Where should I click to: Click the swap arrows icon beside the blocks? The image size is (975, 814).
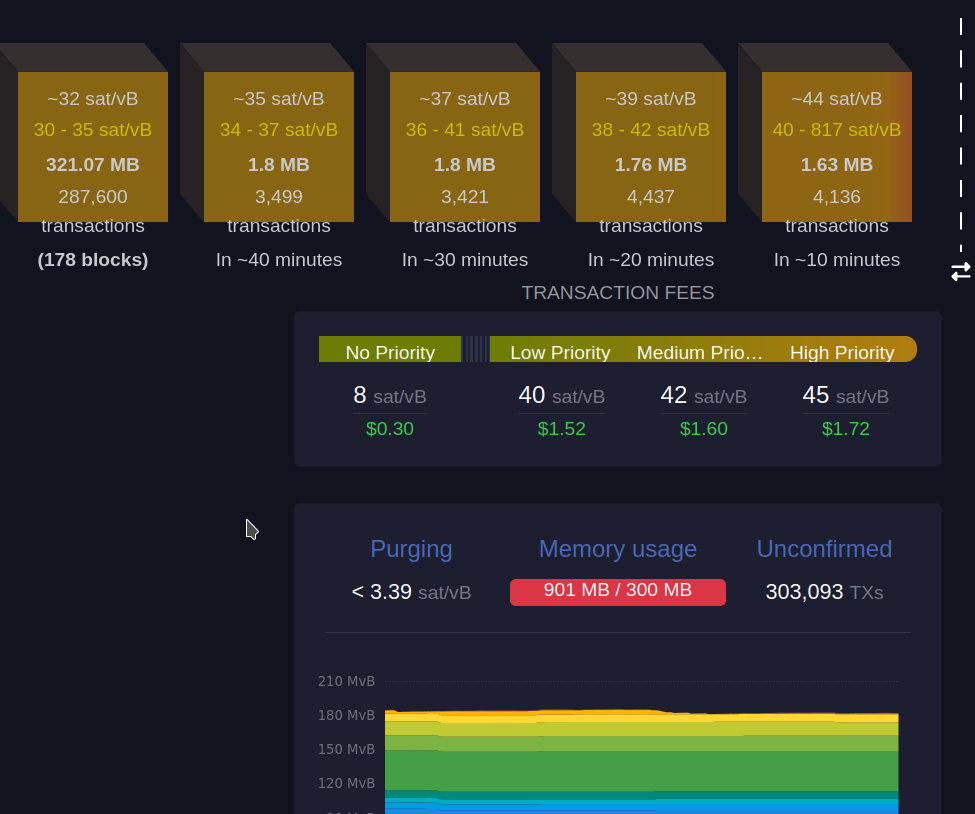(x=960, y=271)
